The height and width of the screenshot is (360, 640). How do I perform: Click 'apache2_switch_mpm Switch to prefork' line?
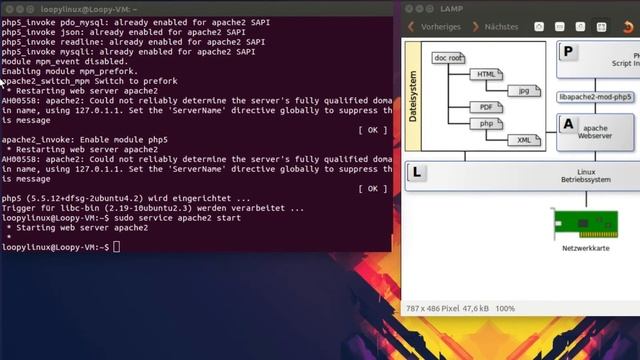pyautogui.click(x=89, y=81)
